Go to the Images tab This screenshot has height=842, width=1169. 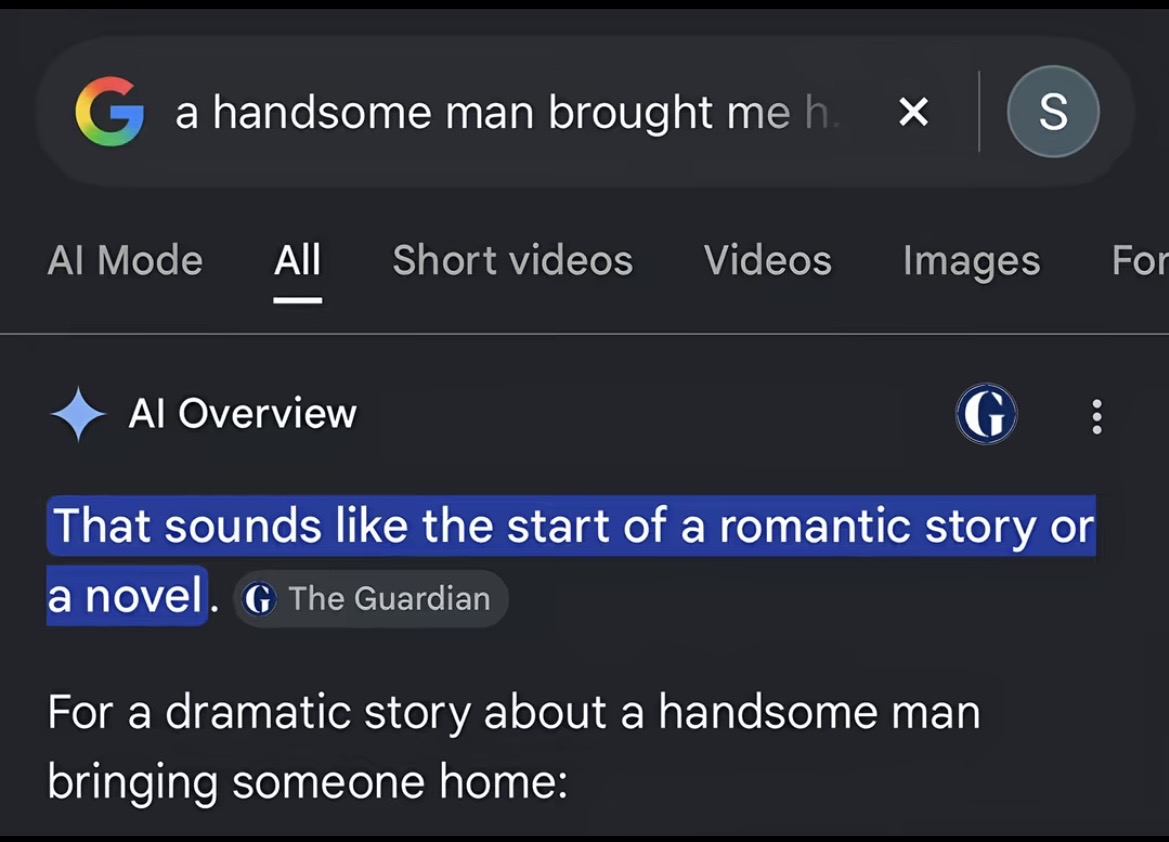[x=971, y=261]
